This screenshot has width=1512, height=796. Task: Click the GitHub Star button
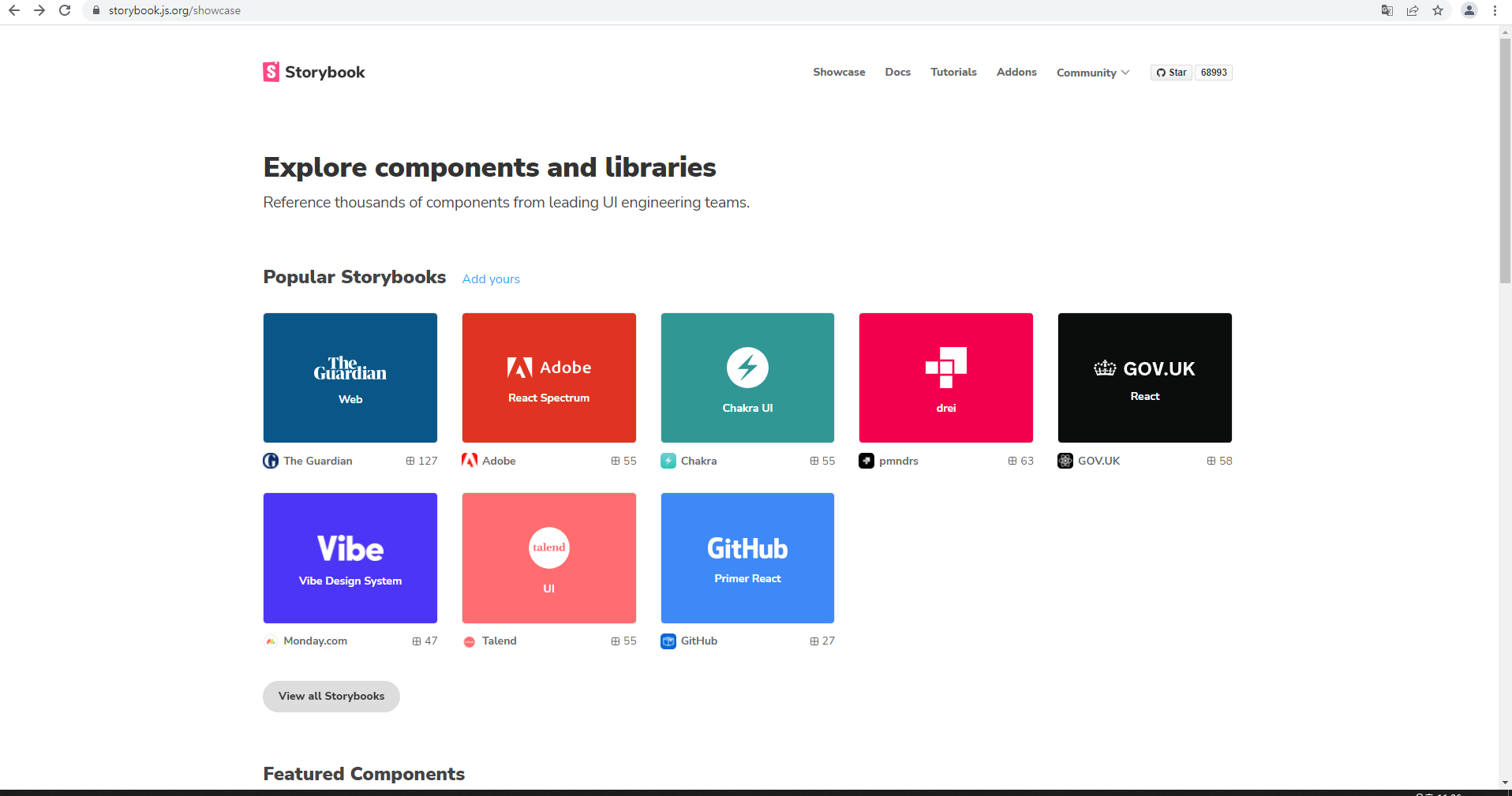tap(1171, 73)
